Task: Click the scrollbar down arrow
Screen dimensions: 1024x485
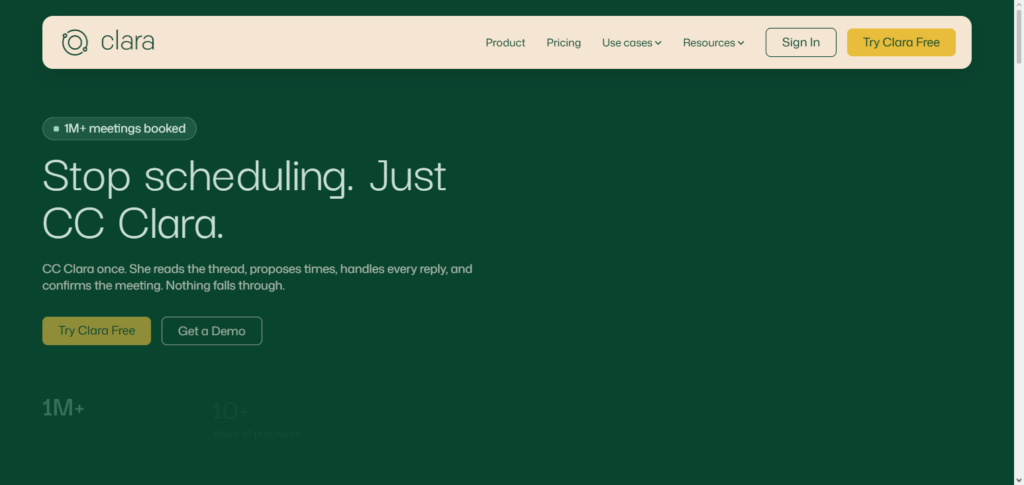Action: click(x=1019, y=480)
